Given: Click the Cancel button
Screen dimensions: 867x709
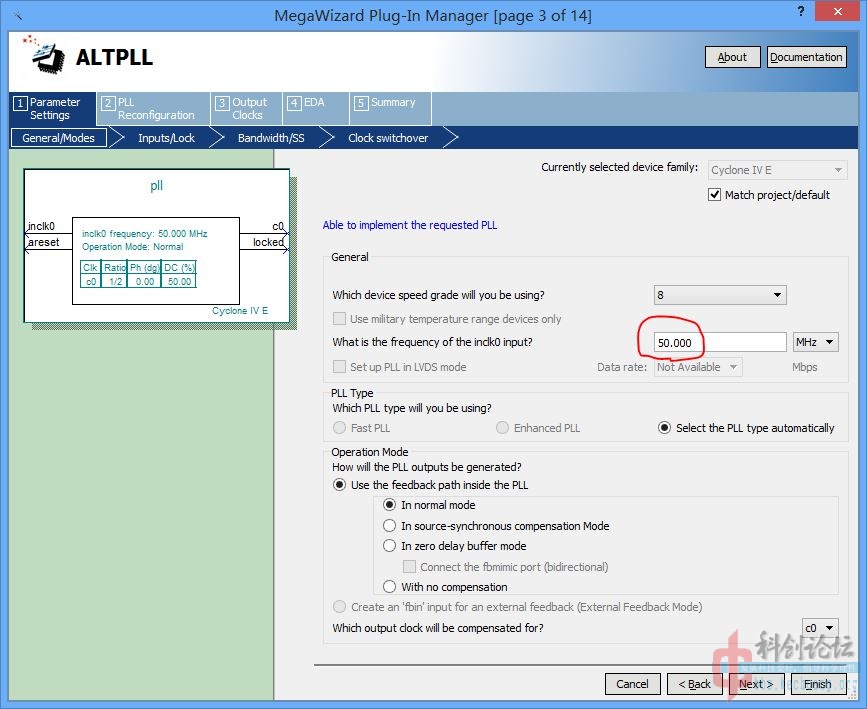Looking at the screenshot, I should tap(633, 684).
